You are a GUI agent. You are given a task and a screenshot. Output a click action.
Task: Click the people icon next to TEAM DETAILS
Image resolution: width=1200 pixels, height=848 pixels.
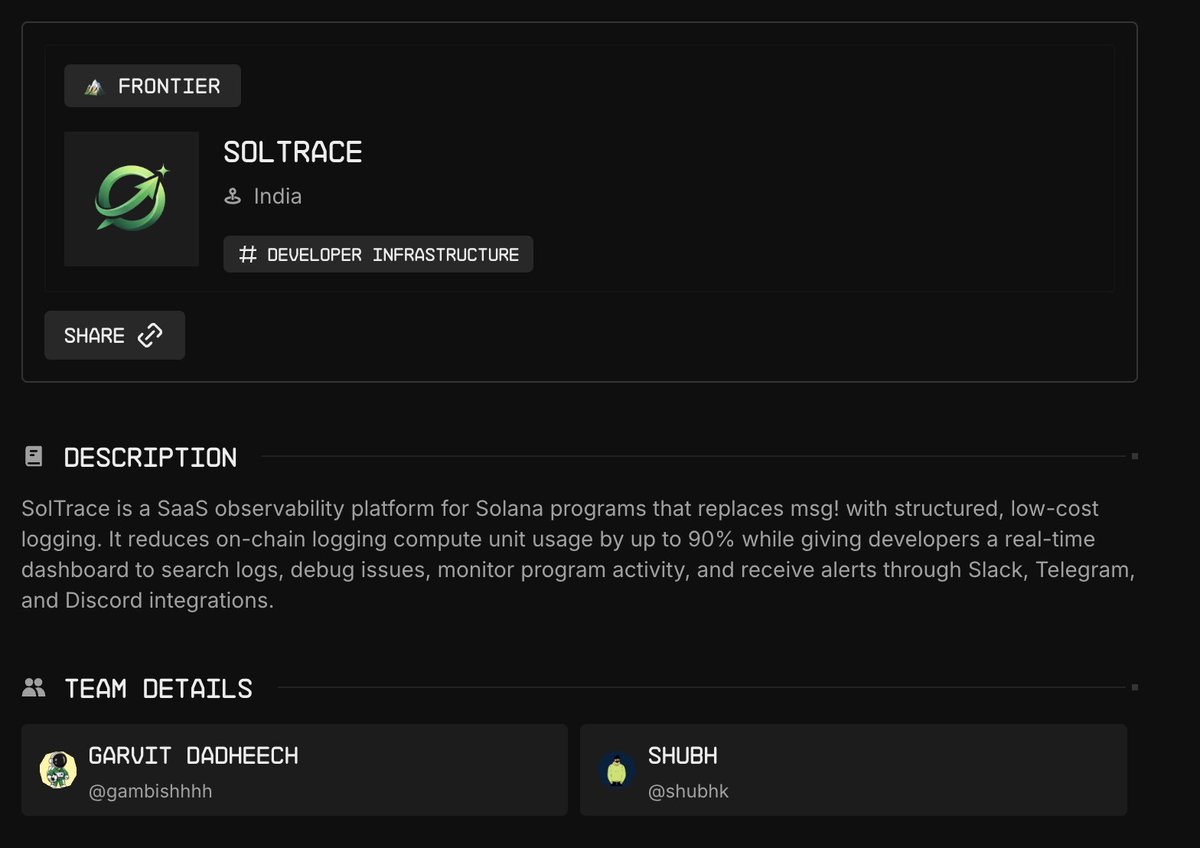coord(34,688)
